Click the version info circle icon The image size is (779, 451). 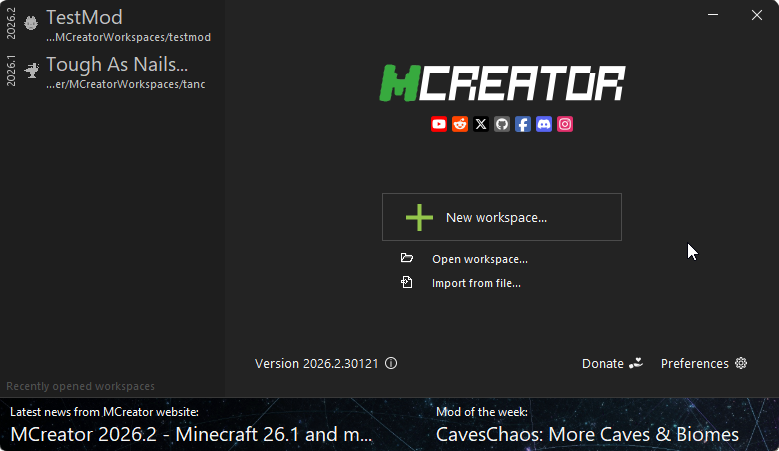coord(391,363)
